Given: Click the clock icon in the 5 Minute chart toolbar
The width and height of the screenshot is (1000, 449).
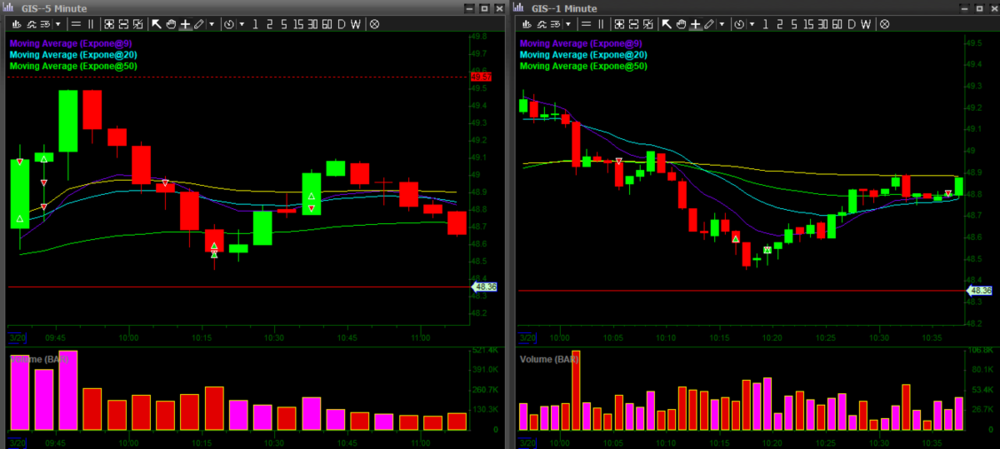Looking at the screenshot, I should tap(229, 23).
